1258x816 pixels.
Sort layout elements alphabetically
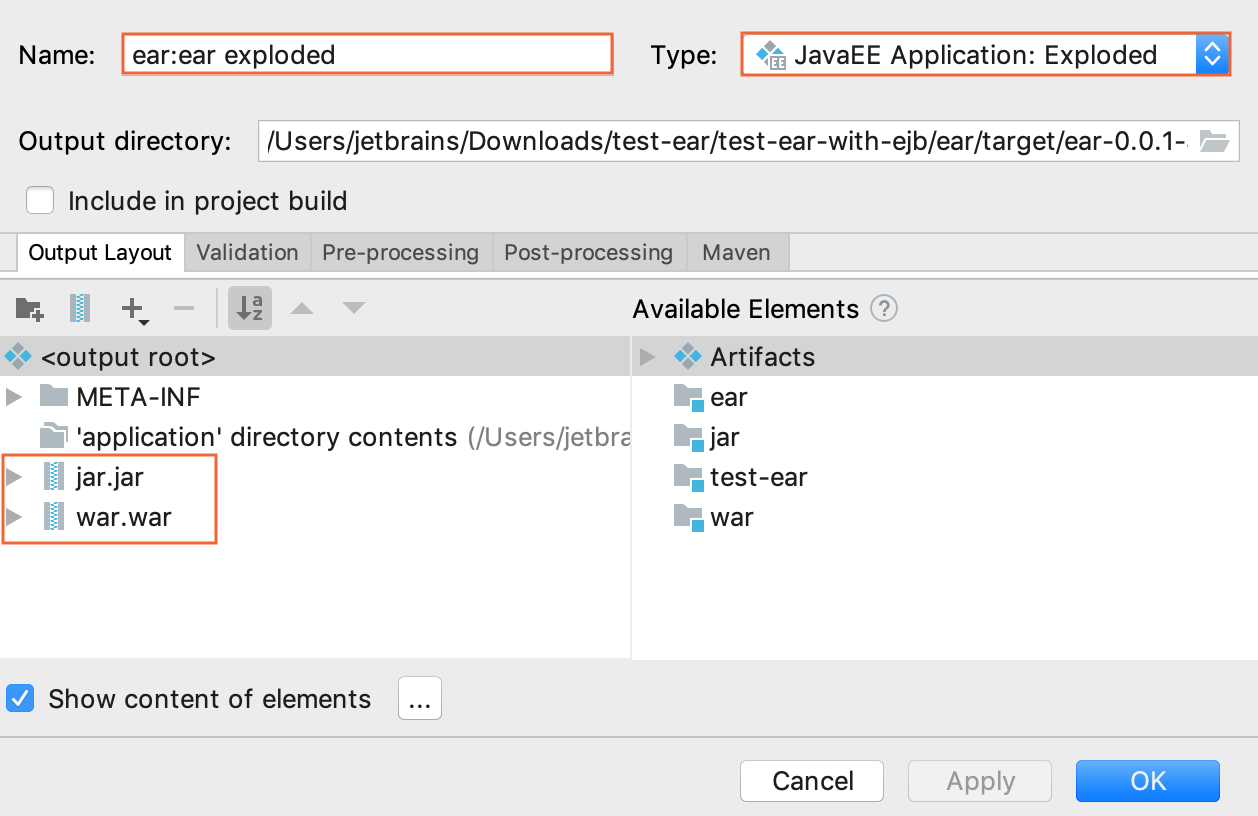pos(249,308)
